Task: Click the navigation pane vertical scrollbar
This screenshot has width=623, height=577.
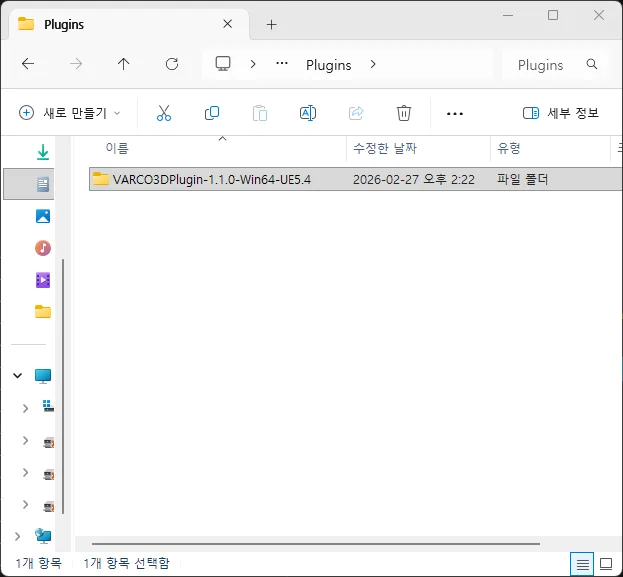Action: 63,386
